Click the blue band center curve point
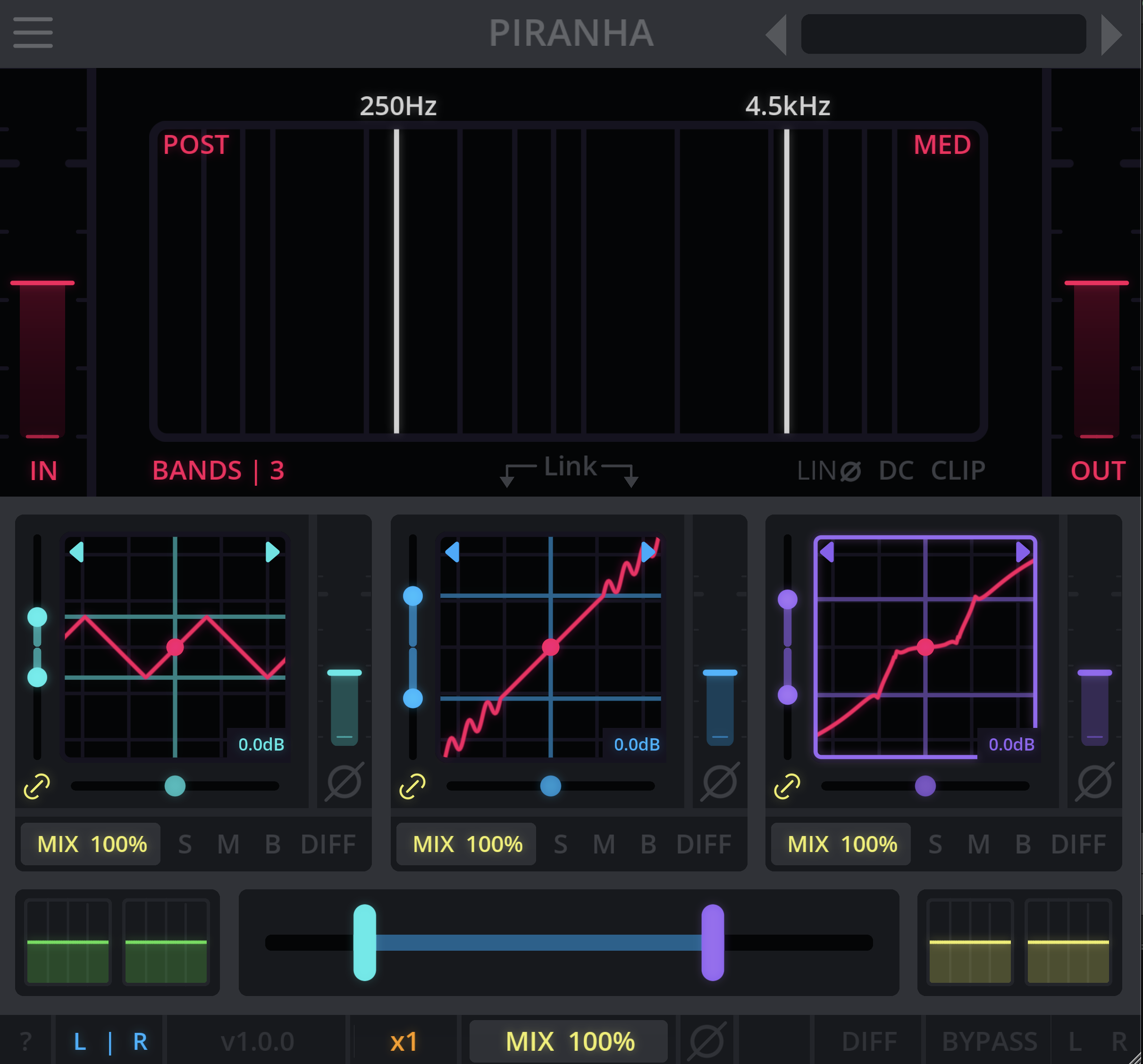 (x=551, y=648)
